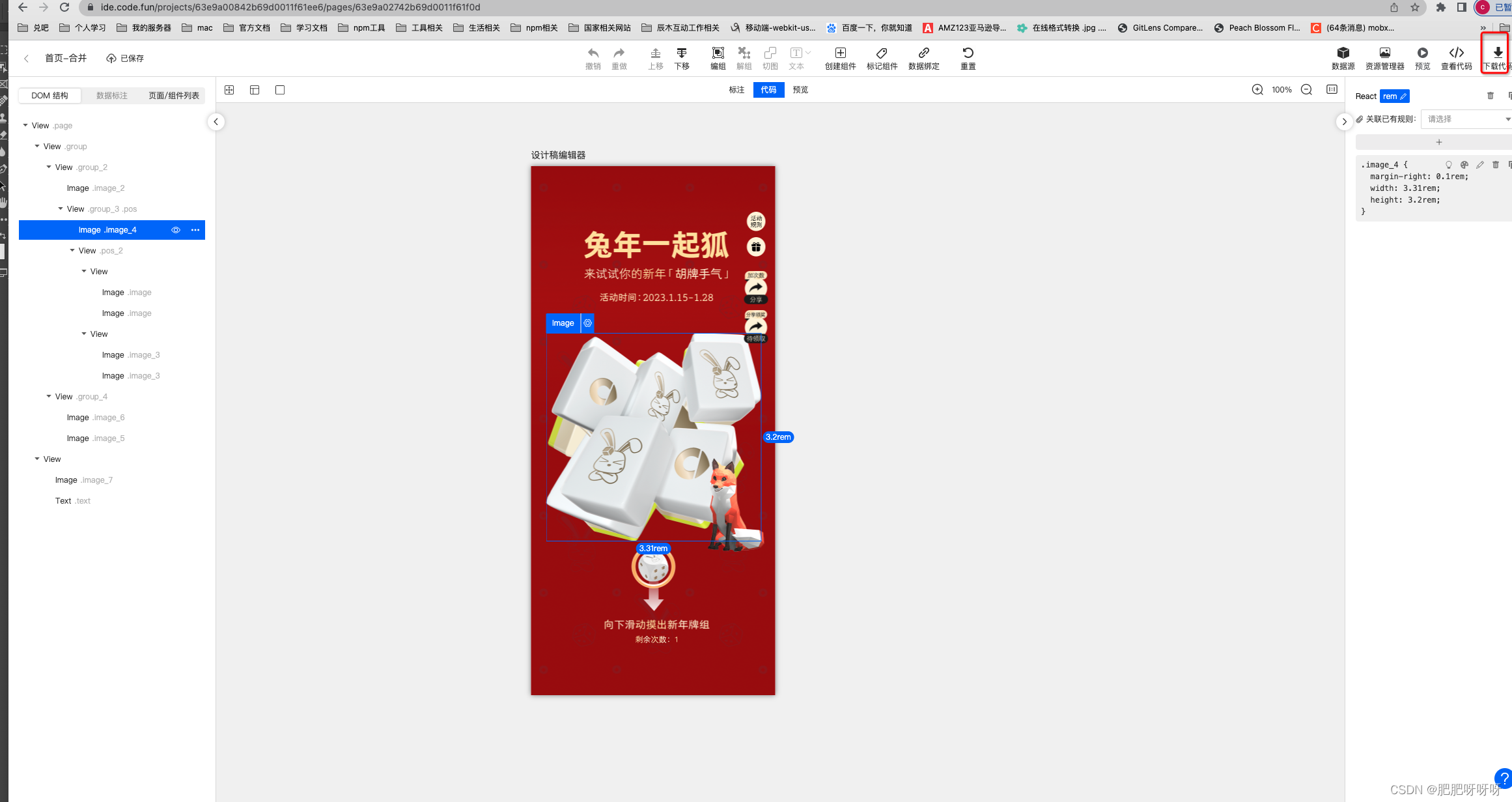Click the 预览 play icon

1422,57
